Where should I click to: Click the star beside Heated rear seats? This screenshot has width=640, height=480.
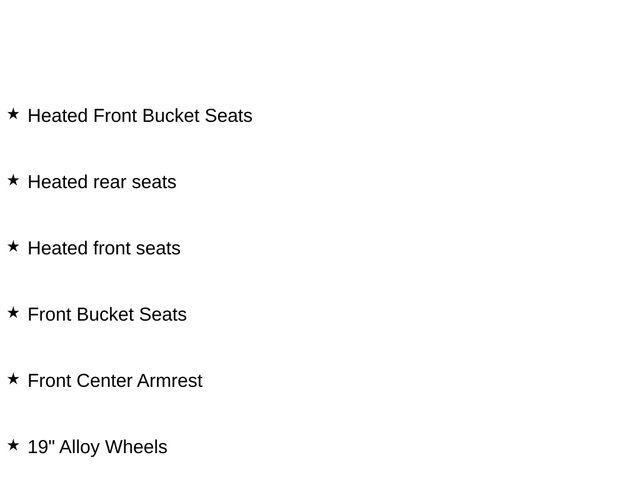[13, 181]
